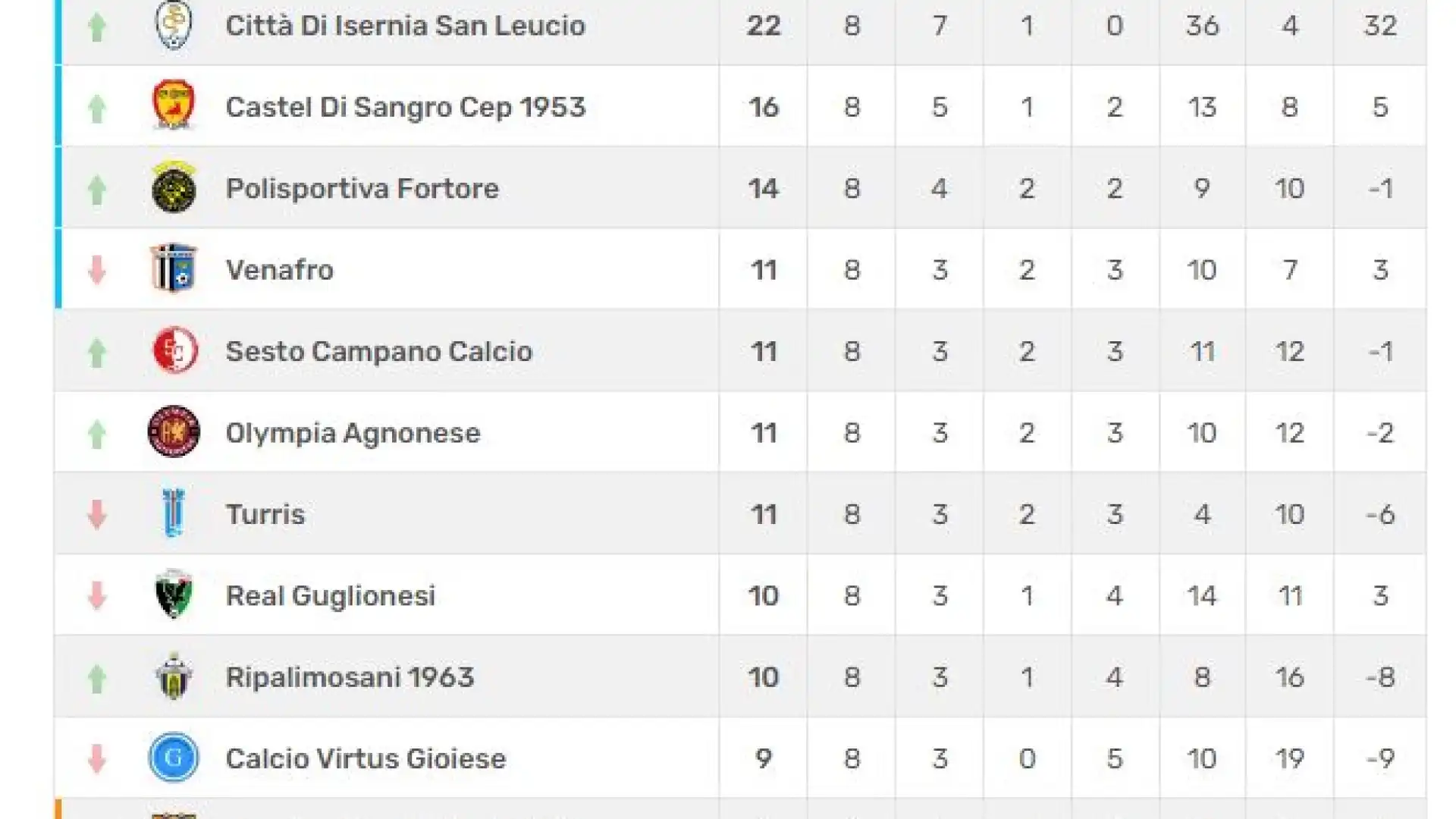This screenshot has height=819, width=1456.
Task: Open the Real Guglionesi team link
Action: (331, 596)
